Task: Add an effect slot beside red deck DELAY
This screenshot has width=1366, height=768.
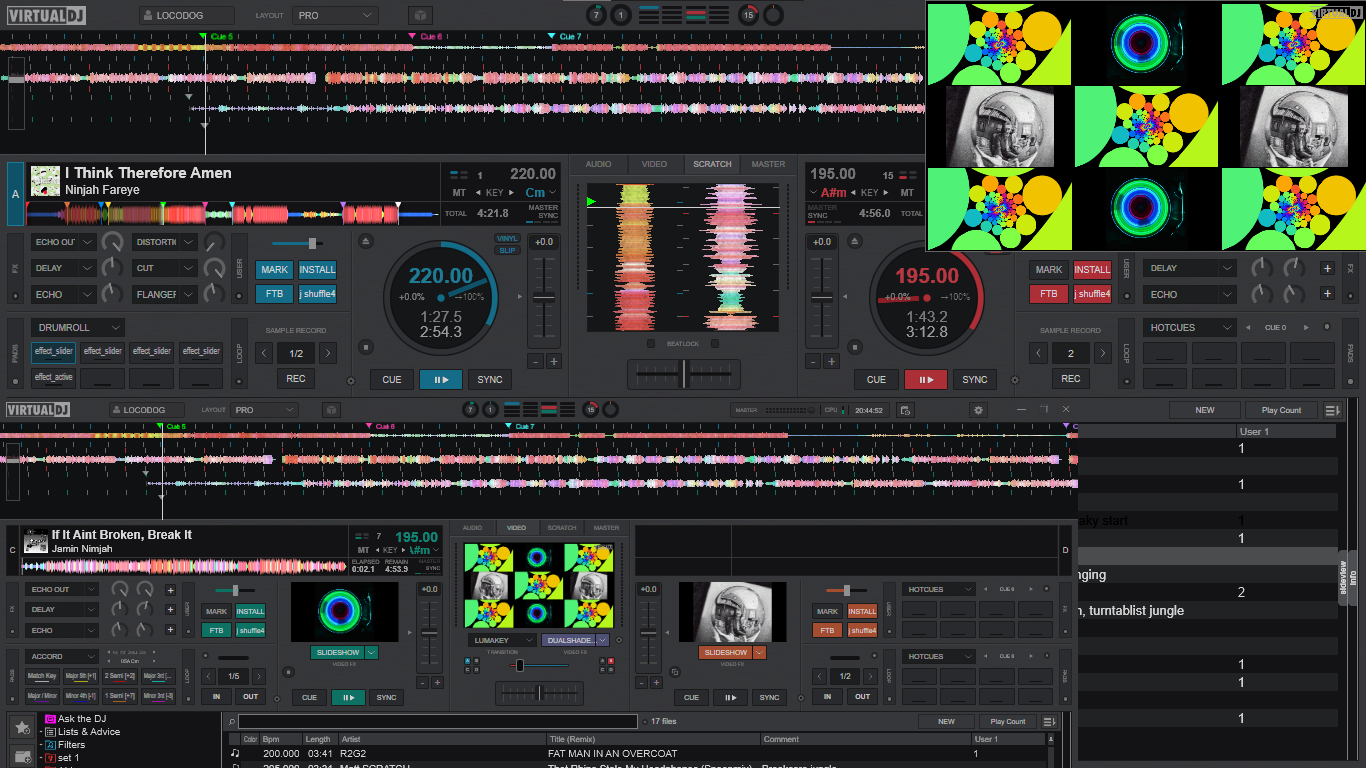Action: 1327,268
